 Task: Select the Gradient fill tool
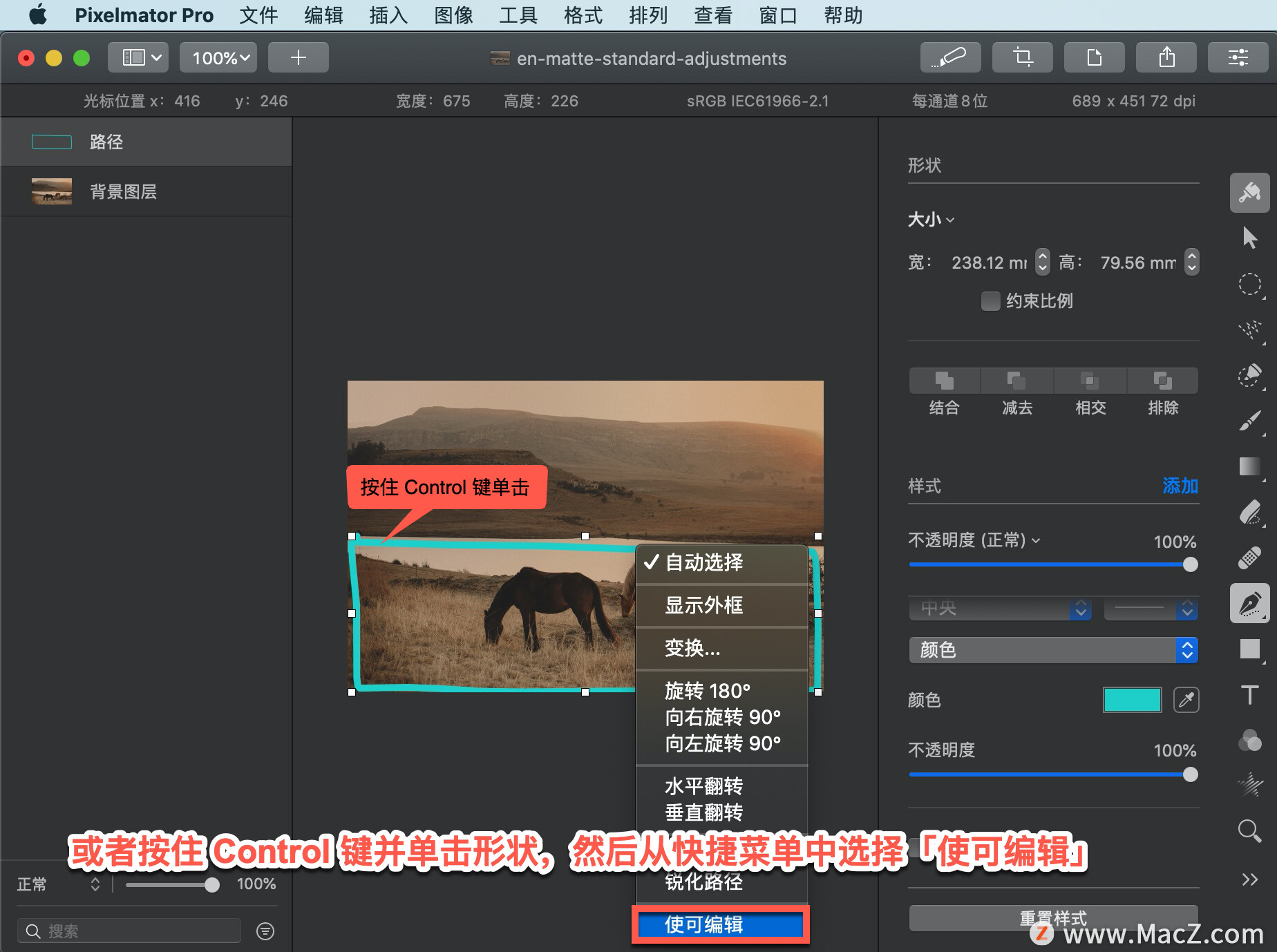coord(1251,466)
